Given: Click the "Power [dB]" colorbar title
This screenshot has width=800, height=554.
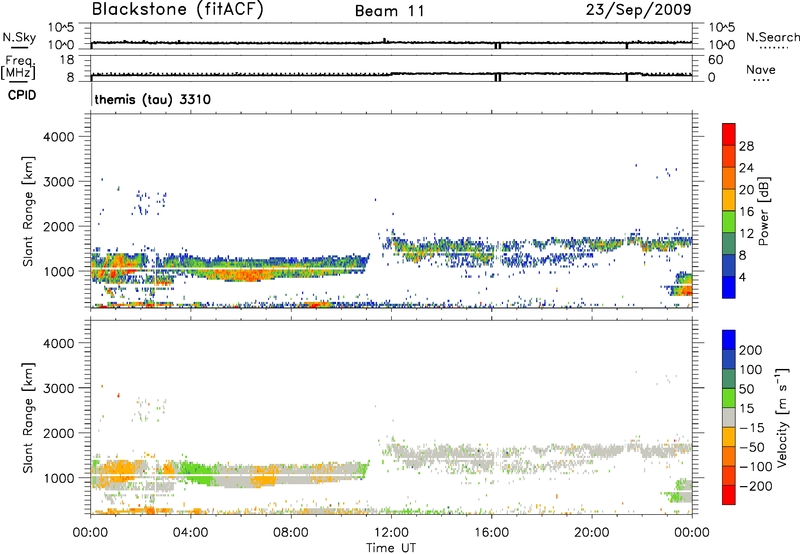Looking at the screenshot, I should point(763,211).
